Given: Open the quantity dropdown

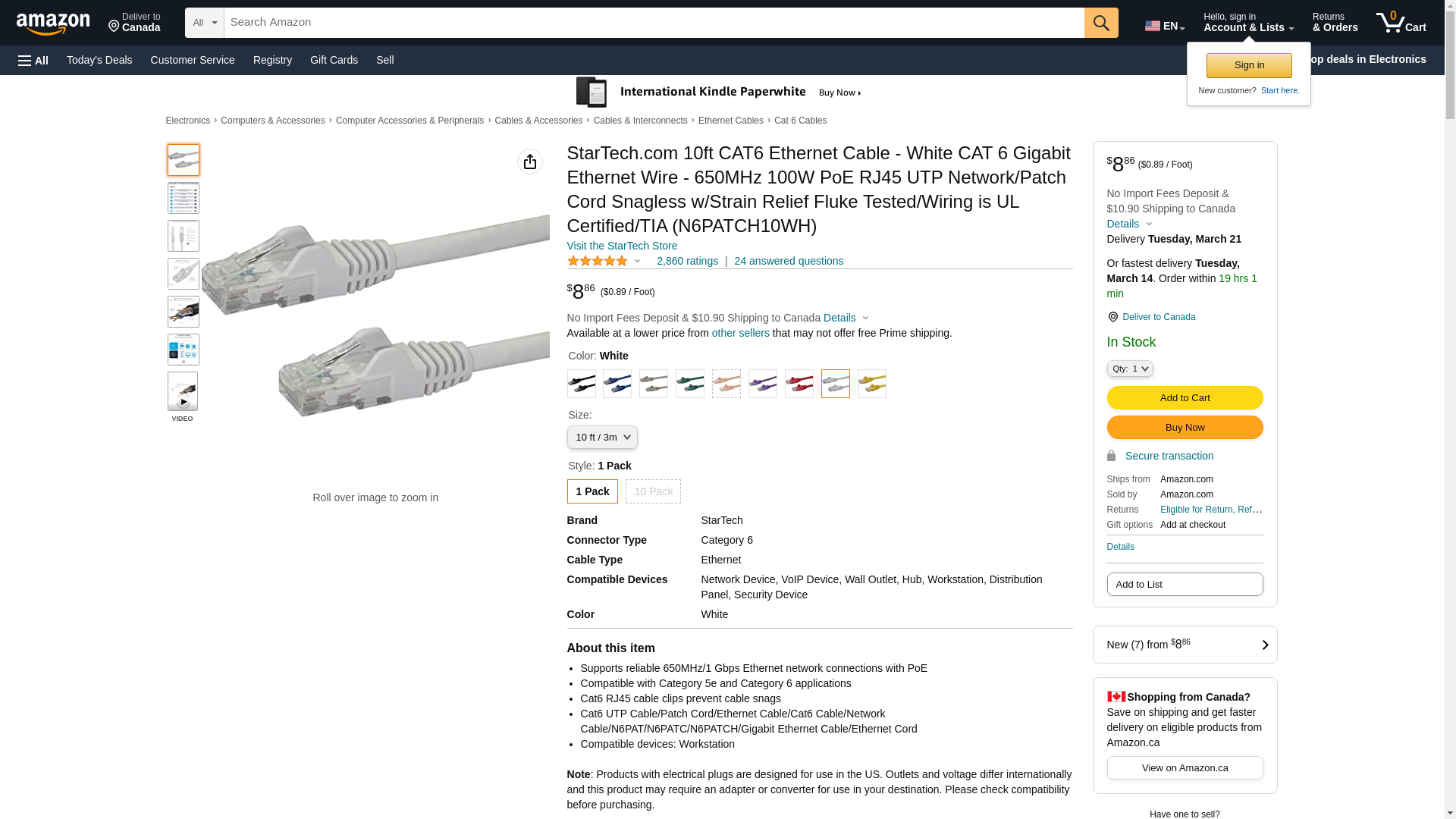Looking at the screenshot, I should pyautogui.click(x=1129, y=369).
